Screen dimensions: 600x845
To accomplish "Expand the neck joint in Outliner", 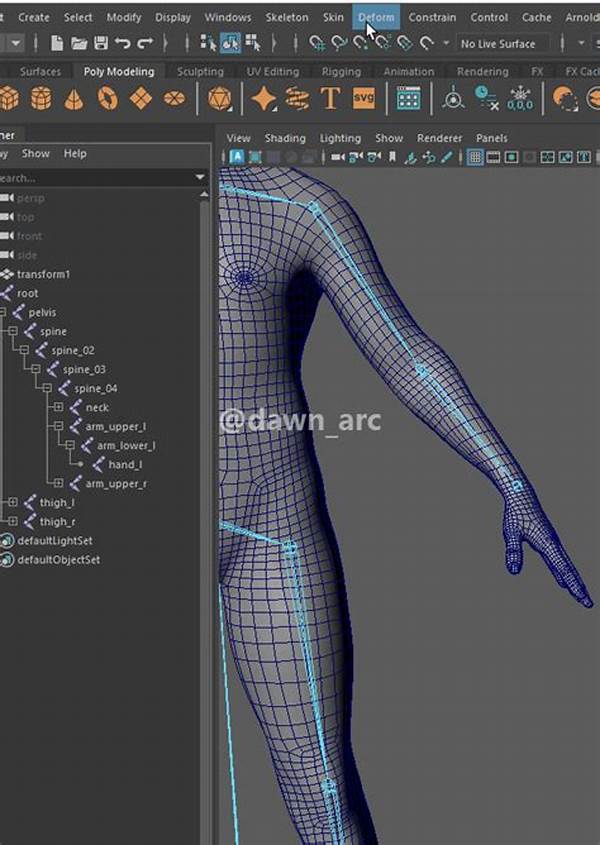I will 58,407.
